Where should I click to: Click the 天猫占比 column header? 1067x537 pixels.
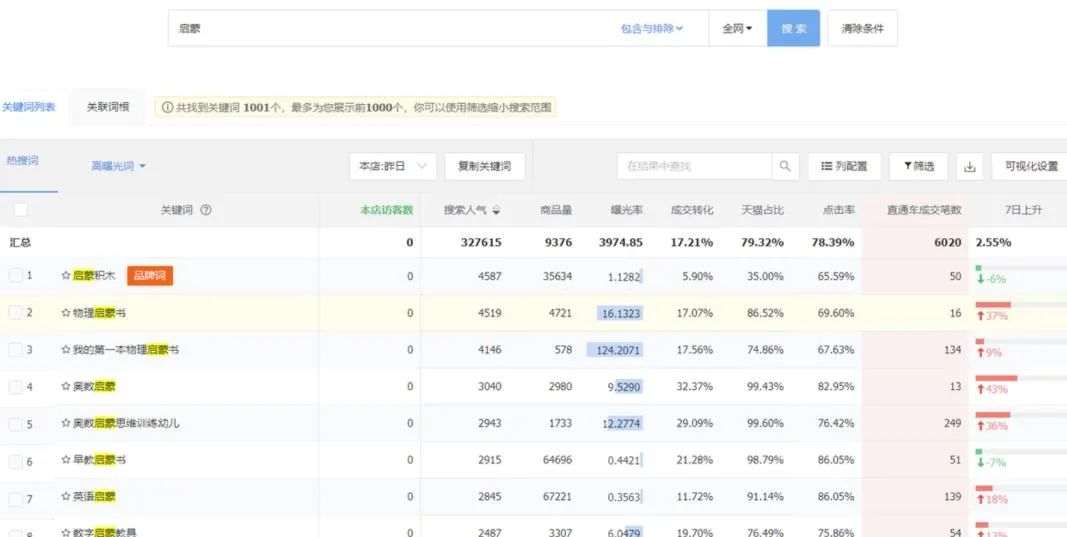[763, 210]
